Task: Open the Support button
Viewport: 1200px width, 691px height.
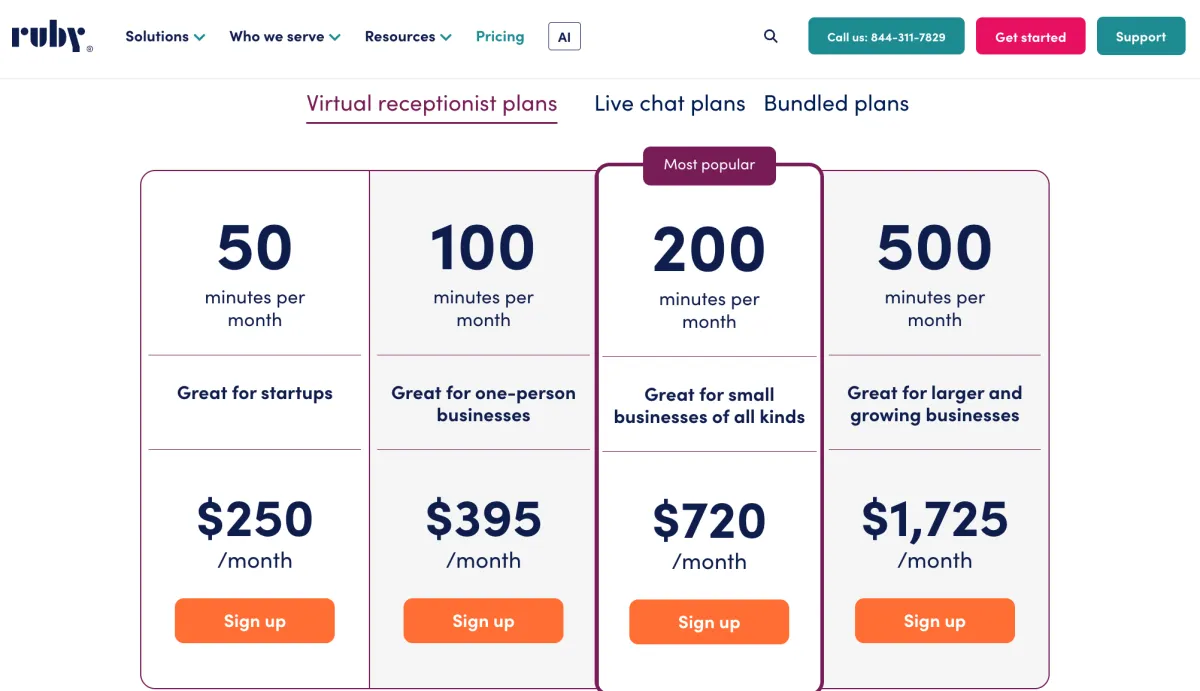Action: (1141, 37)
